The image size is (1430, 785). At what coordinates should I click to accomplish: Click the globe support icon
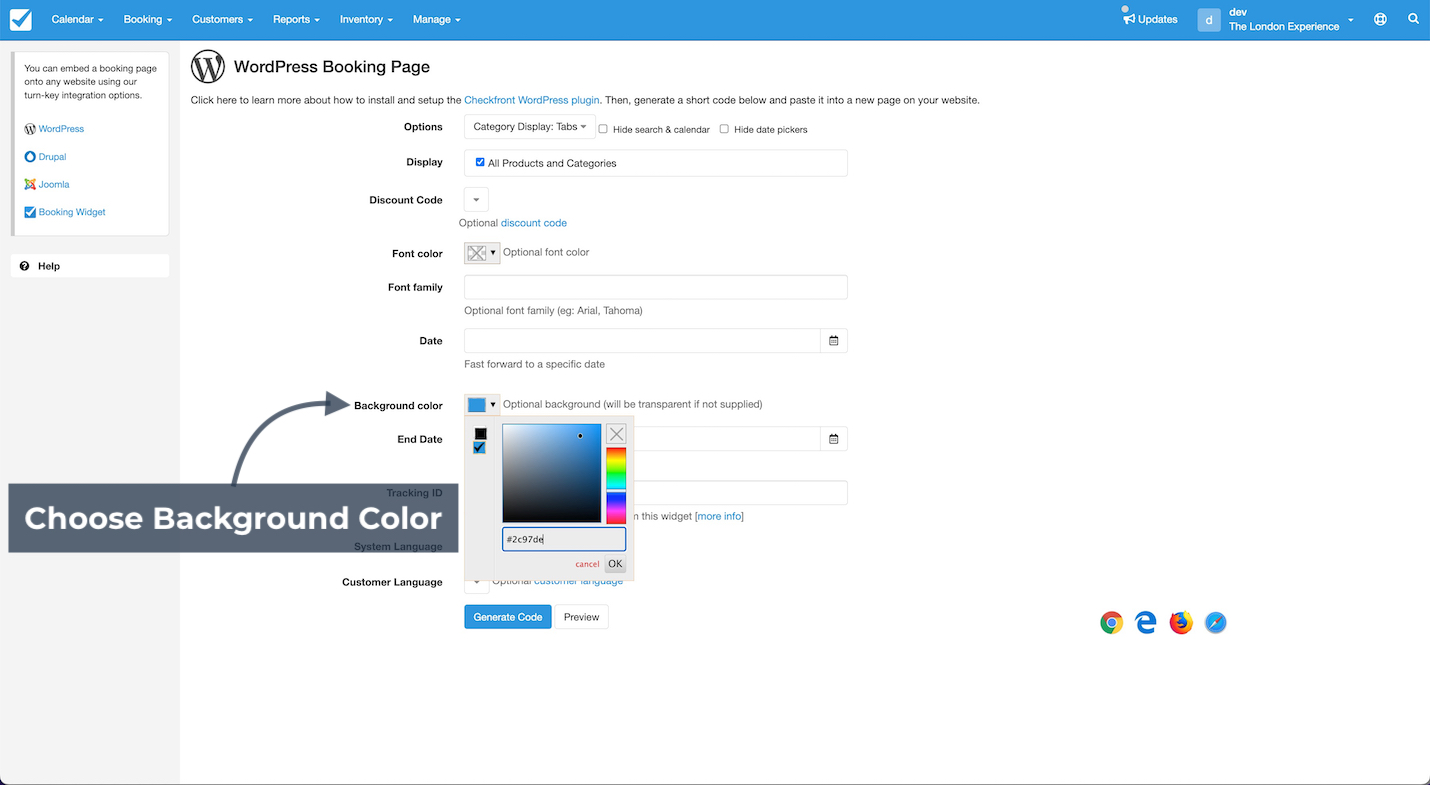coord(1380,19)
